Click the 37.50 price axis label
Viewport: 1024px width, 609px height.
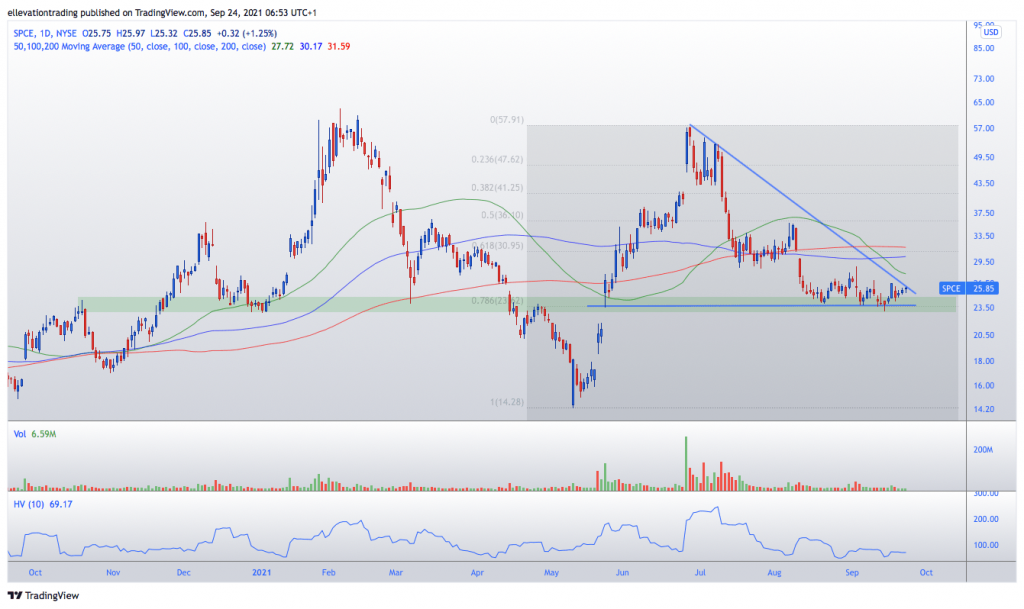pos(984,213)
